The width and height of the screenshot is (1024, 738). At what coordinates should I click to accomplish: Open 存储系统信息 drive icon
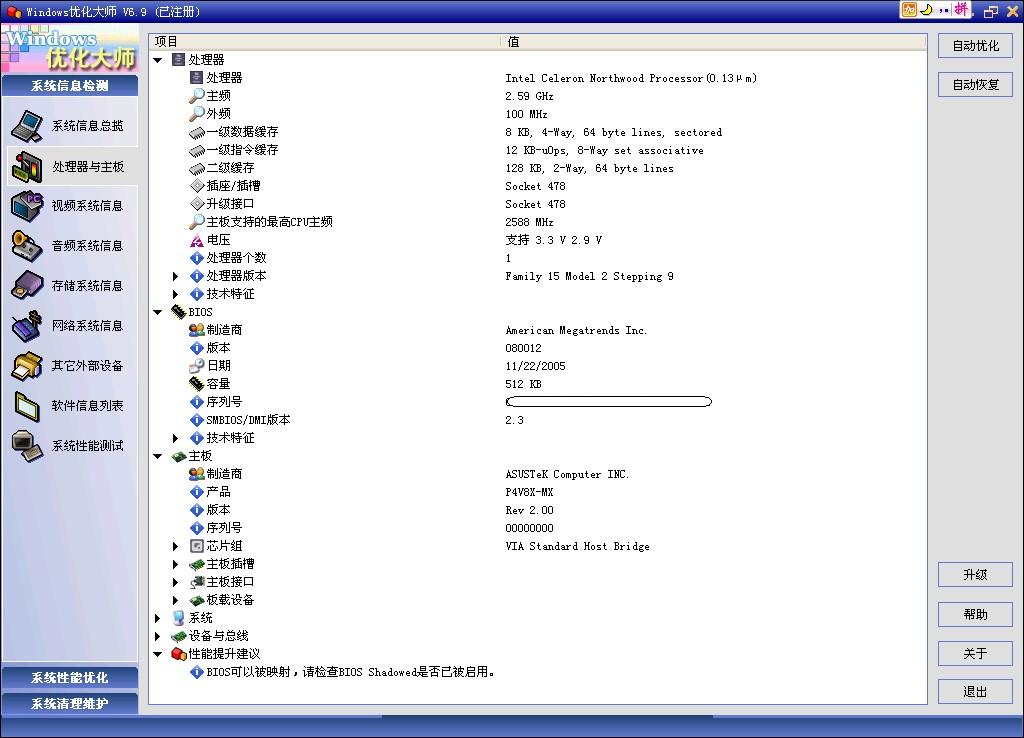[x=27, y=285]
